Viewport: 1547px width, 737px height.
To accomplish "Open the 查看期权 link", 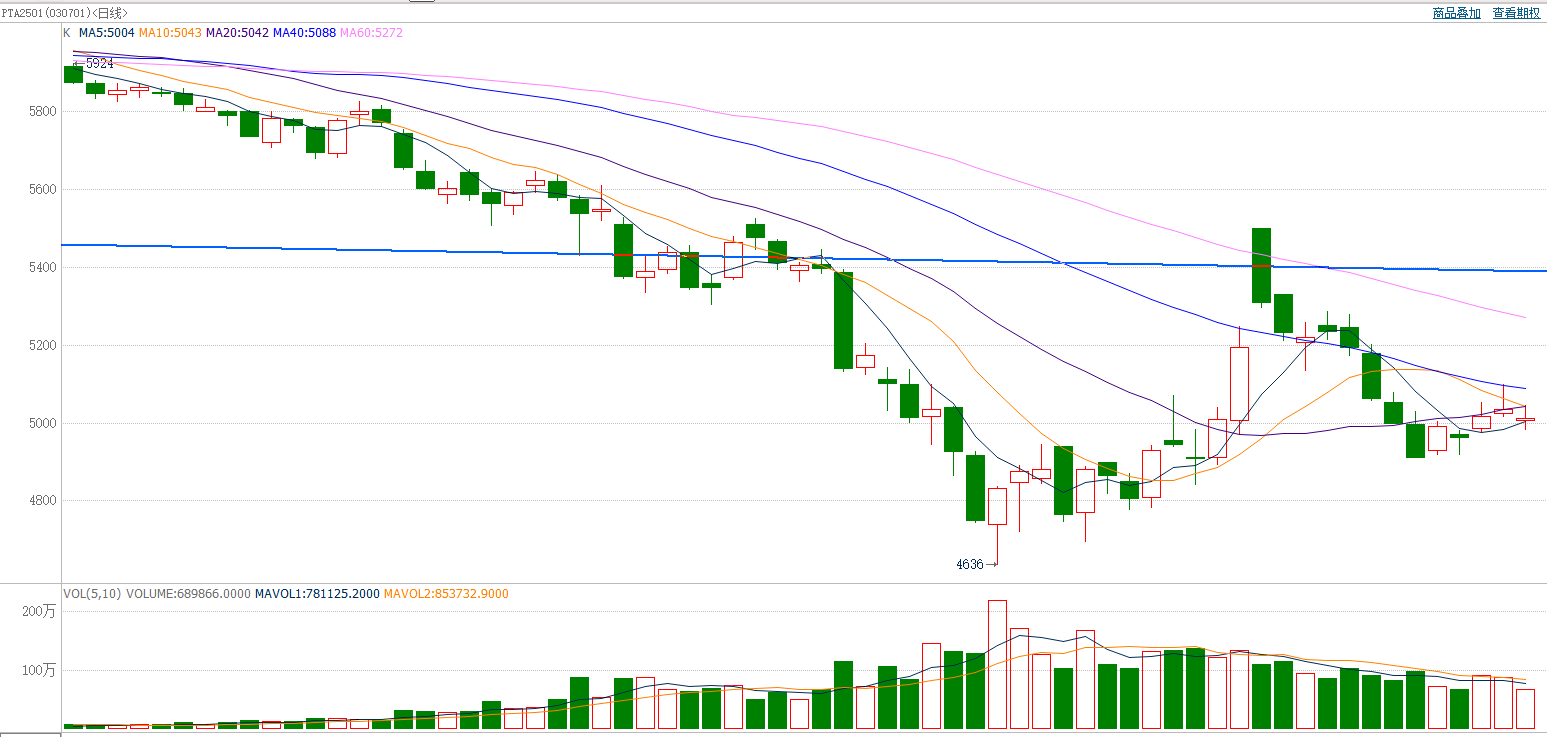I will (1516, 13).
